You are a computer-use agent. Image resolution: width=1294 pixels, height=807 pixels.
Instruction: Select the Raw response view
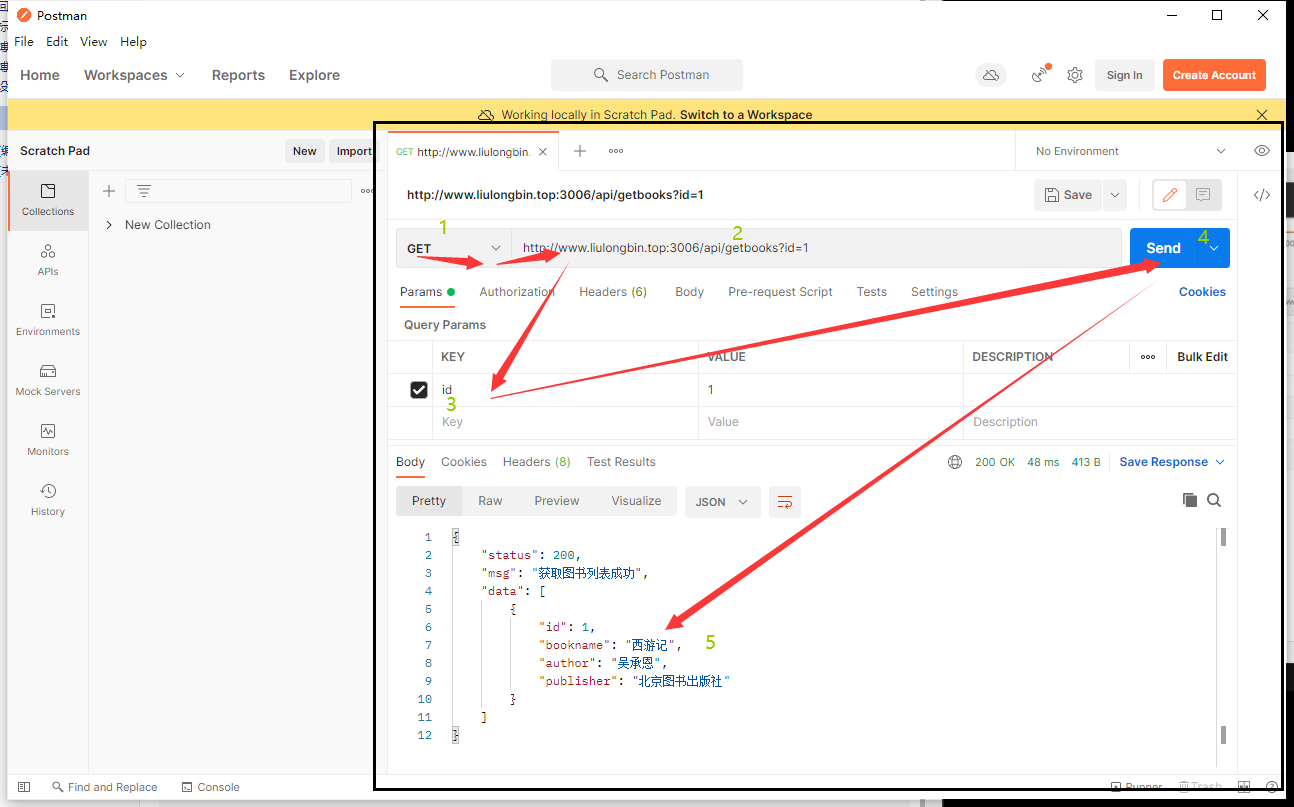(x=490, y=501)
